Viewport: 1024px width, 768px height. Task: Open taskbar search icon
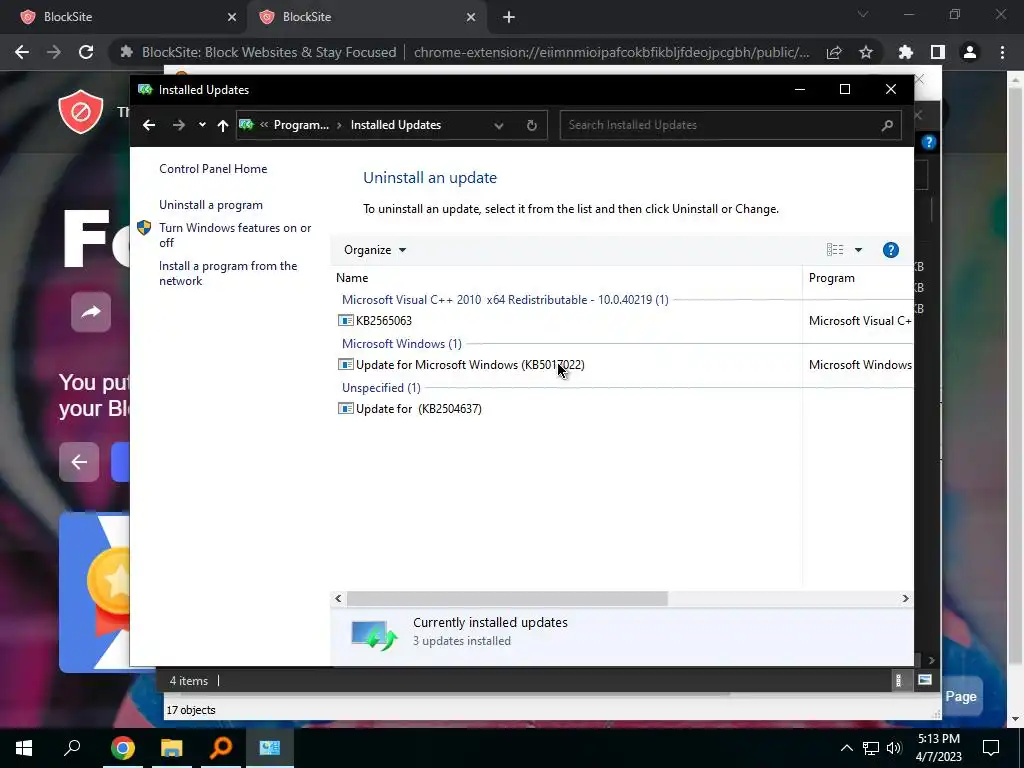click(72, 748)
